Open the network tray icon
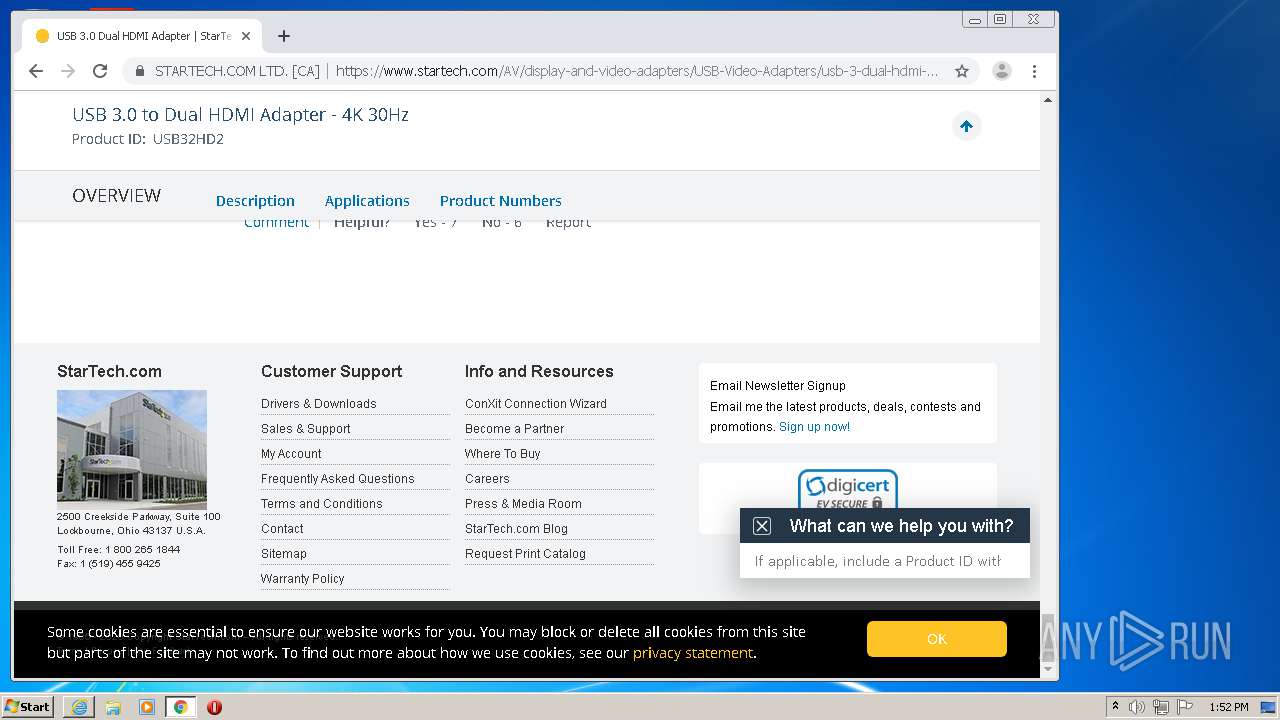The height and width of the screenshot is (720, 1280). click(1160, 707)
